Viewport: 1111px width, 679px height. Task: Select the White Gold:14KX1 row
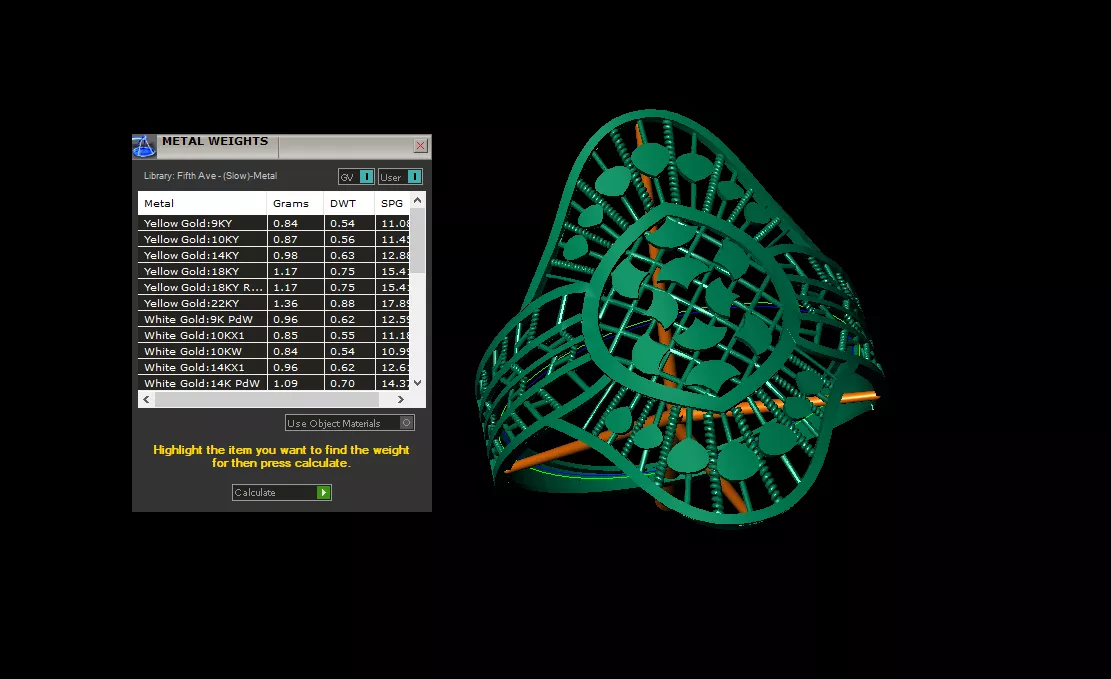coord(273,367)
